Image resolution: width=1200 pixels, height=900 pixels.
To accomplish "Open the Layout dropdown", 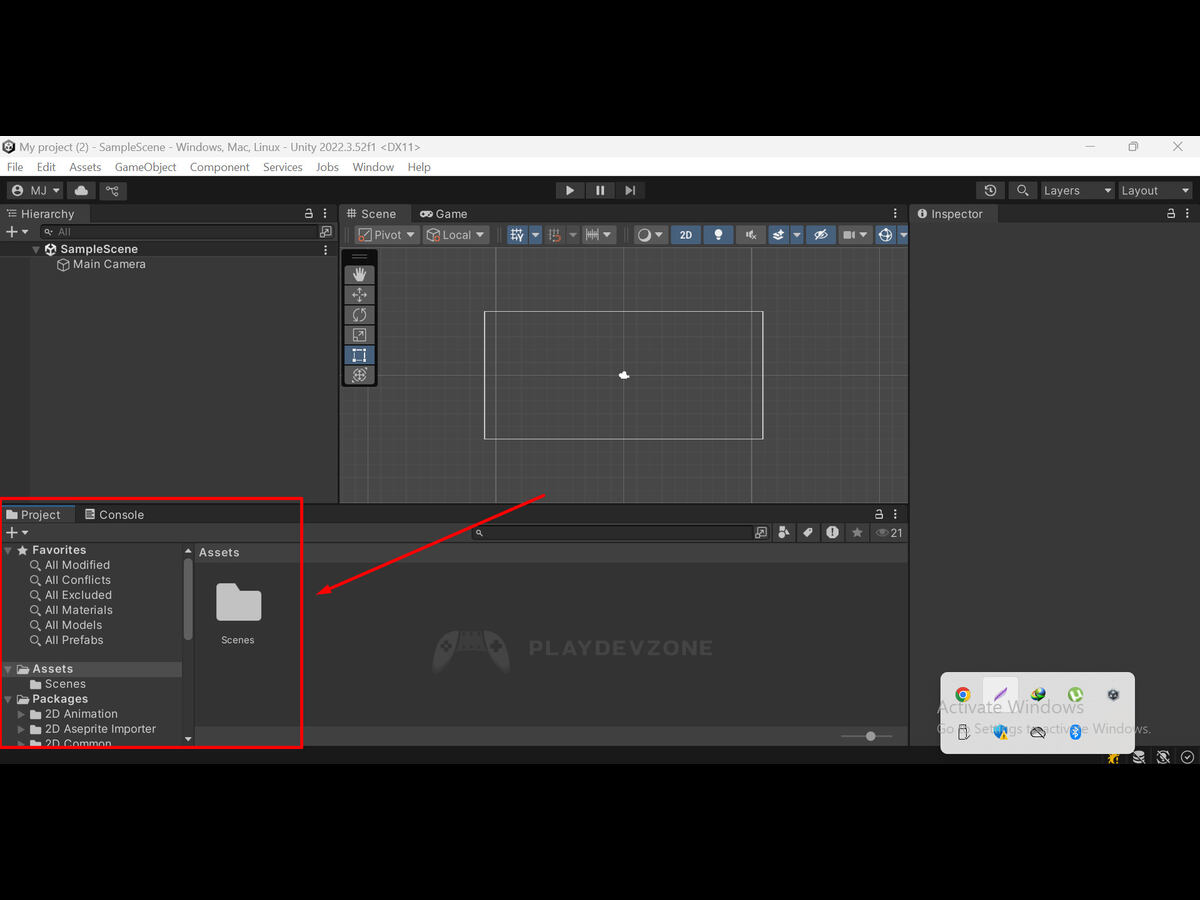I will [1155, 191].
